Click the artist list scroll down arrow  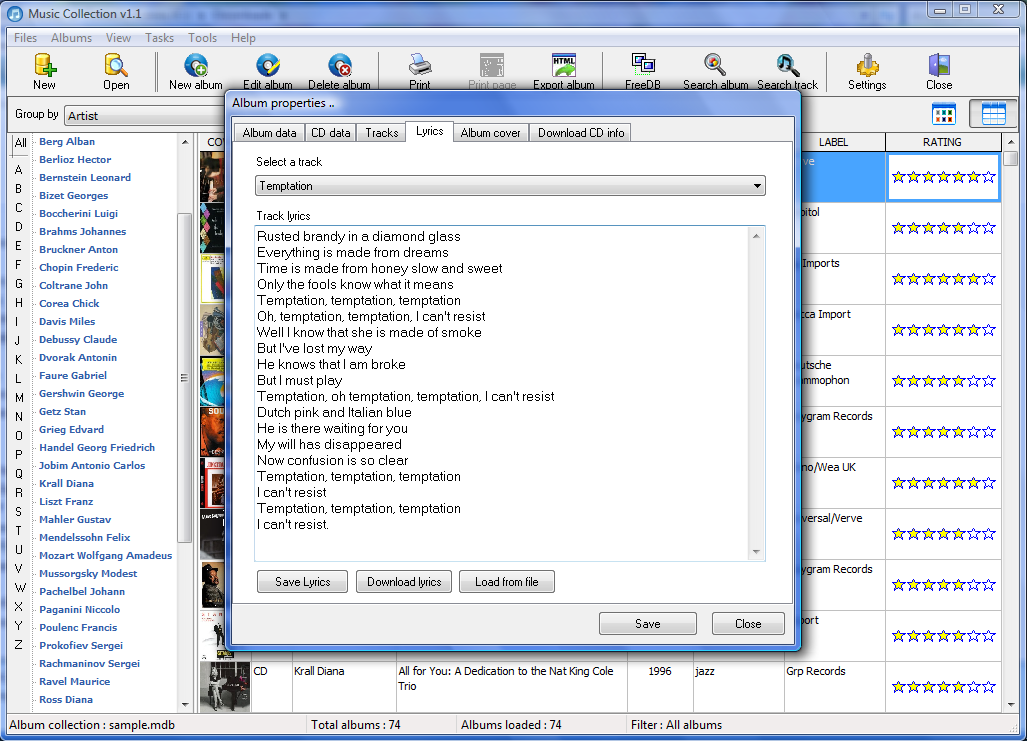point(185,705)
